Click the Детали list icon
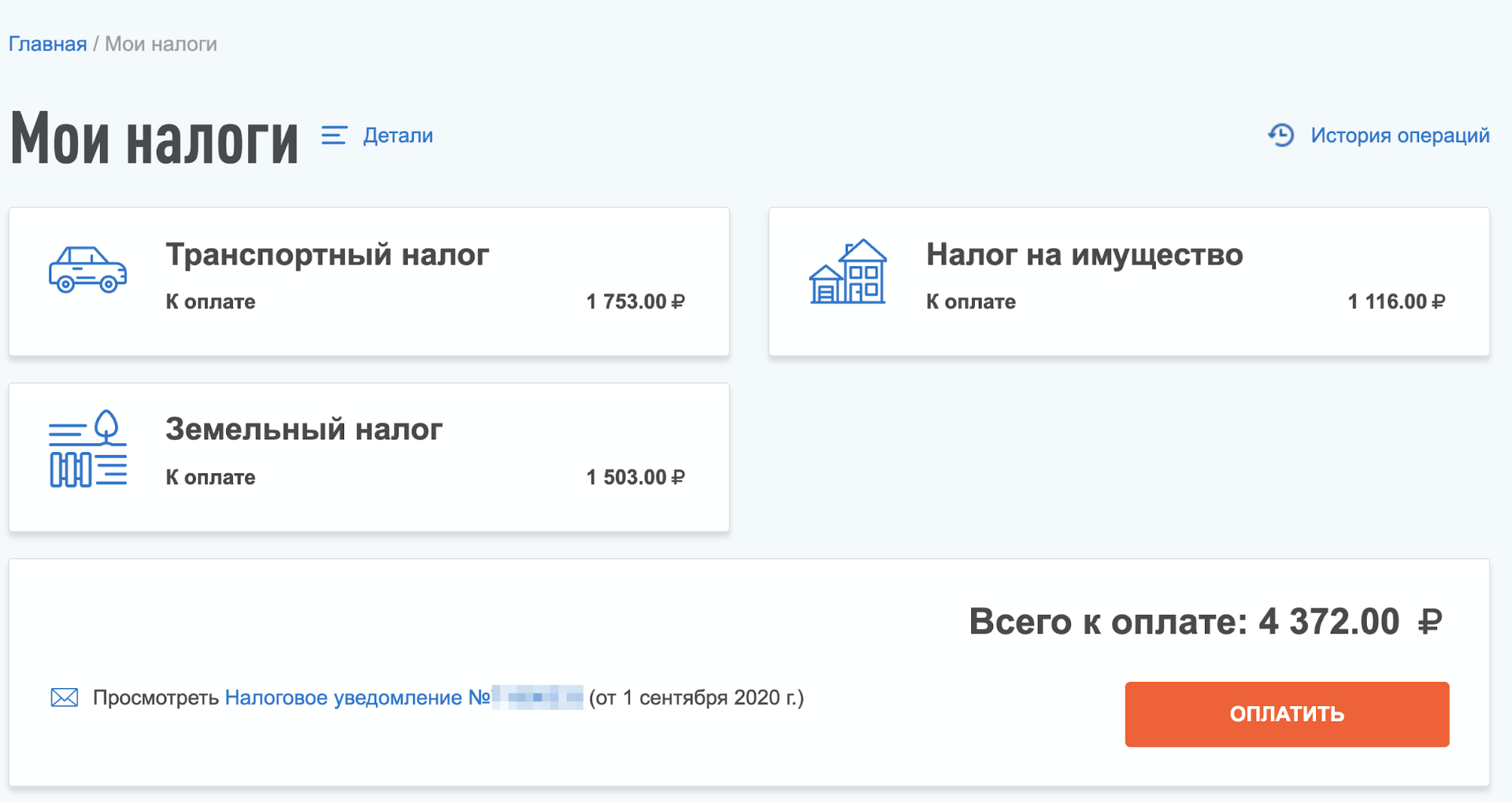 pos(334,135)
